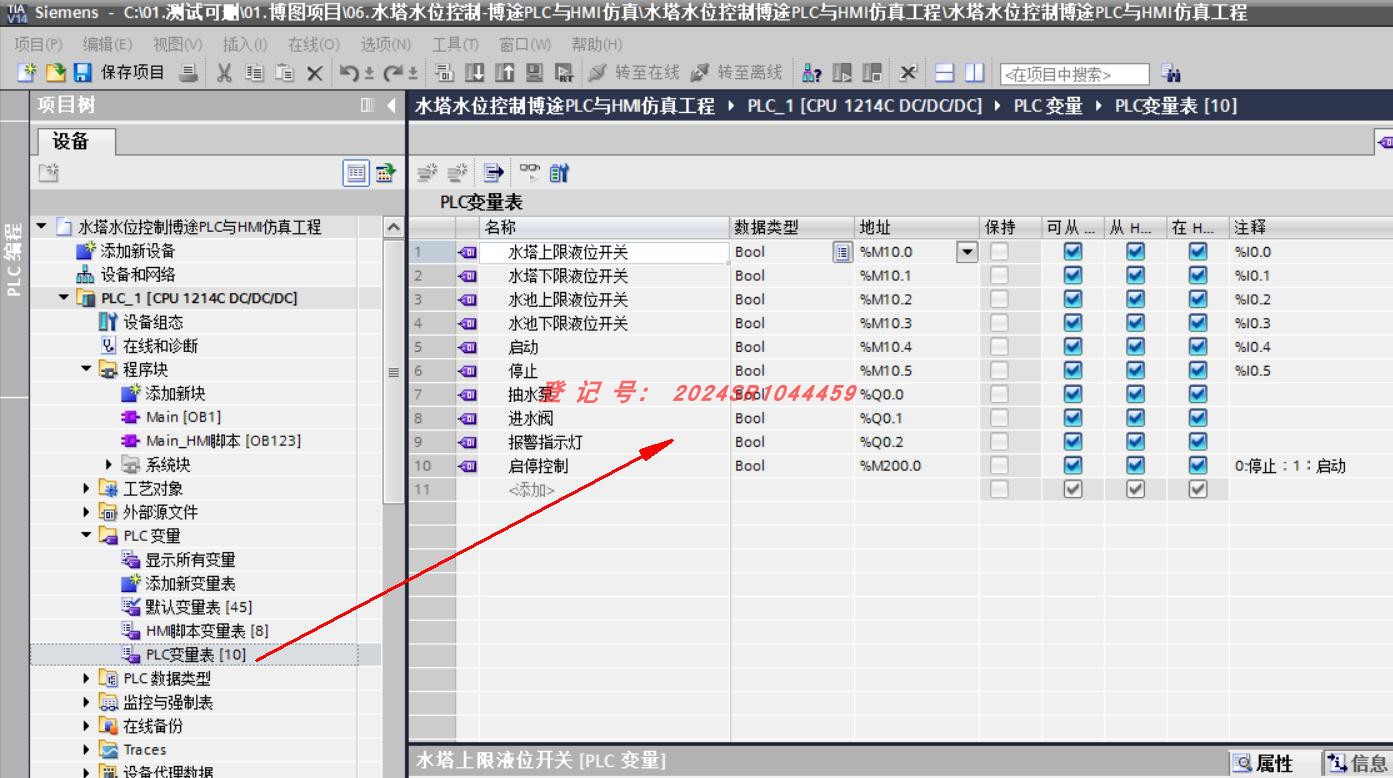Expand the 系统块 folder
Image resolution: width=1393 pixels, height=778 pixels.
click(x=109, y=465)
